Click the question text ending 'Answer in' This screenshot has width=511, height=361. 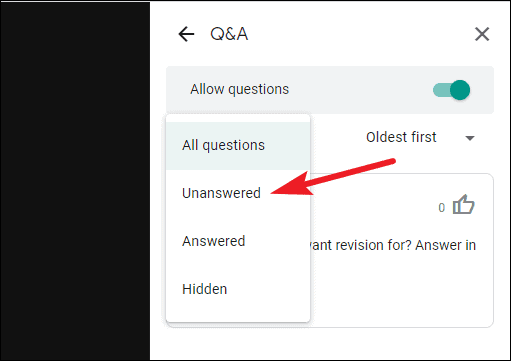click(x=393, y=246)
